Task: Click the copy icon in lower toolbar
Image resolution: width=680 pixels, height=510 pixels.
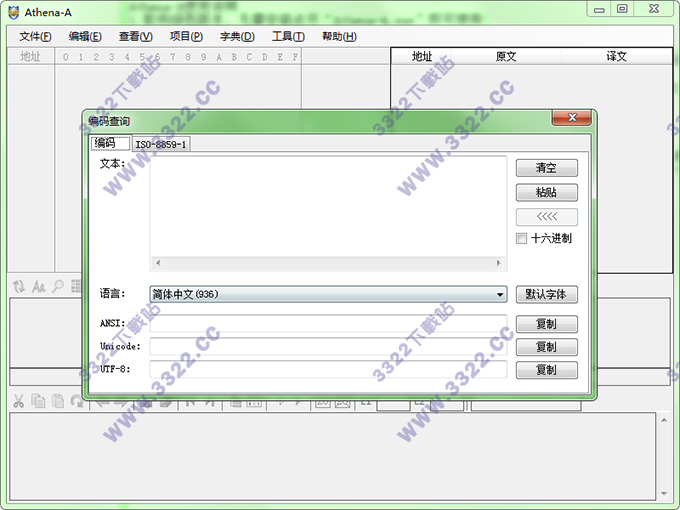Action: (38, 401)
